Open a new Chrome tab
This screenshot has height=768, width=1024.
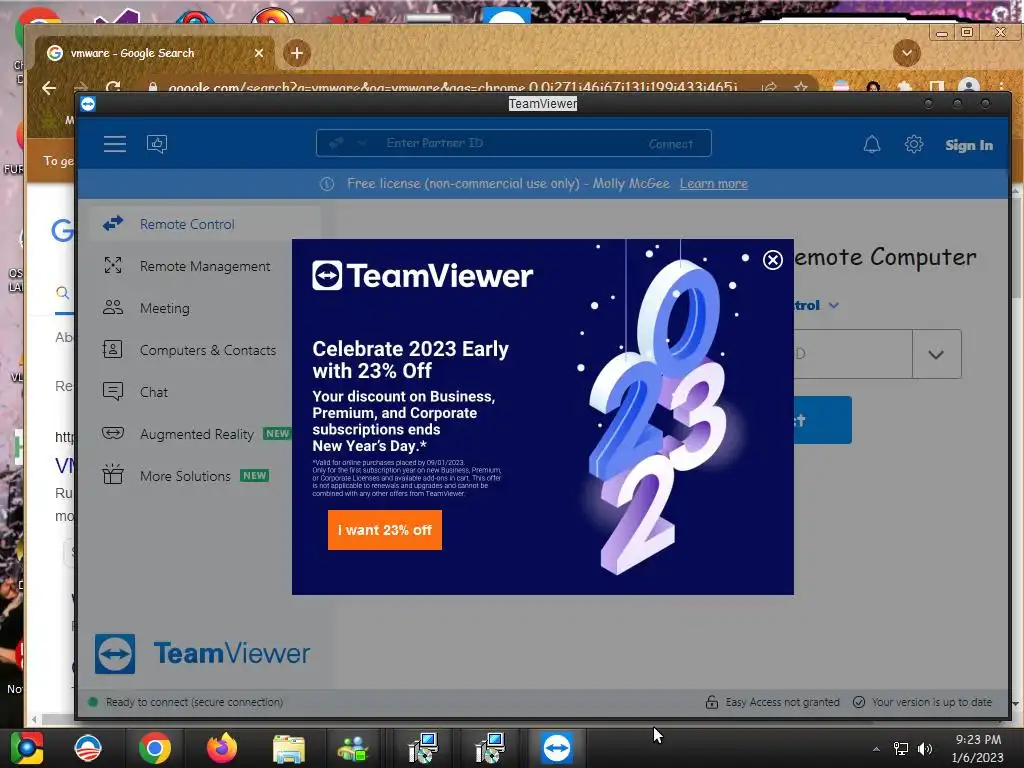point(297,53)
